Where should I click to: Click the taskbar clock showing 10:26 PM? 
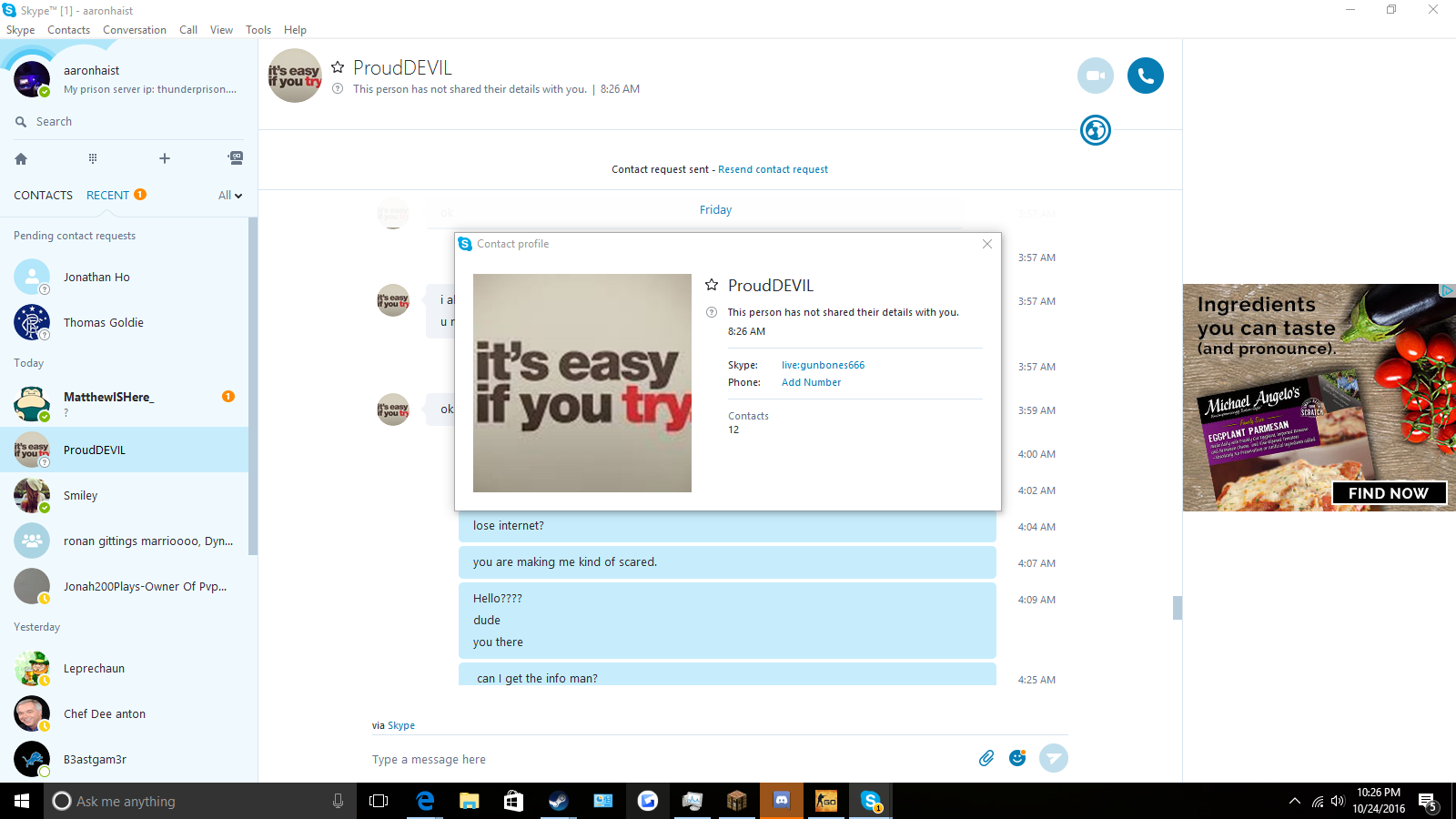pos(1379,801)
